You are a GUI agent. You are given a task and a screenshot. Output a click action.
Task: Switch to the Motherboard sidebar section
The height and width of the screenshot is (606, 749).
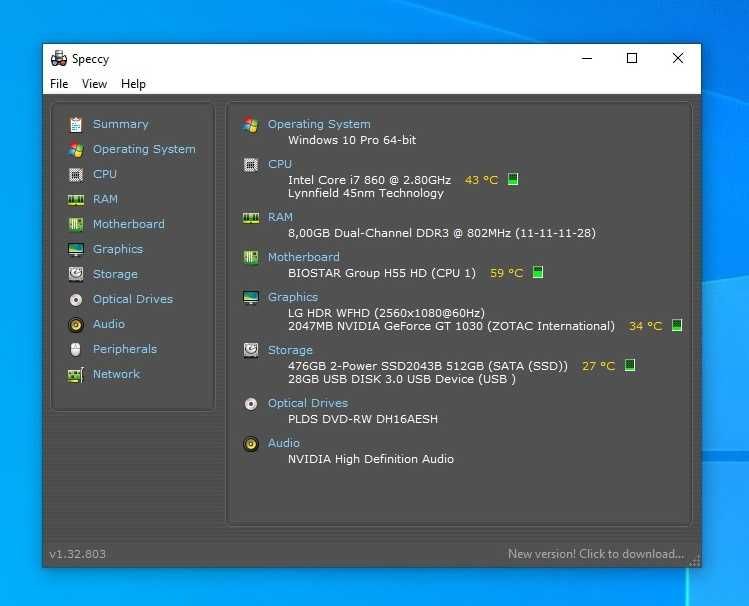click(128, 224)
